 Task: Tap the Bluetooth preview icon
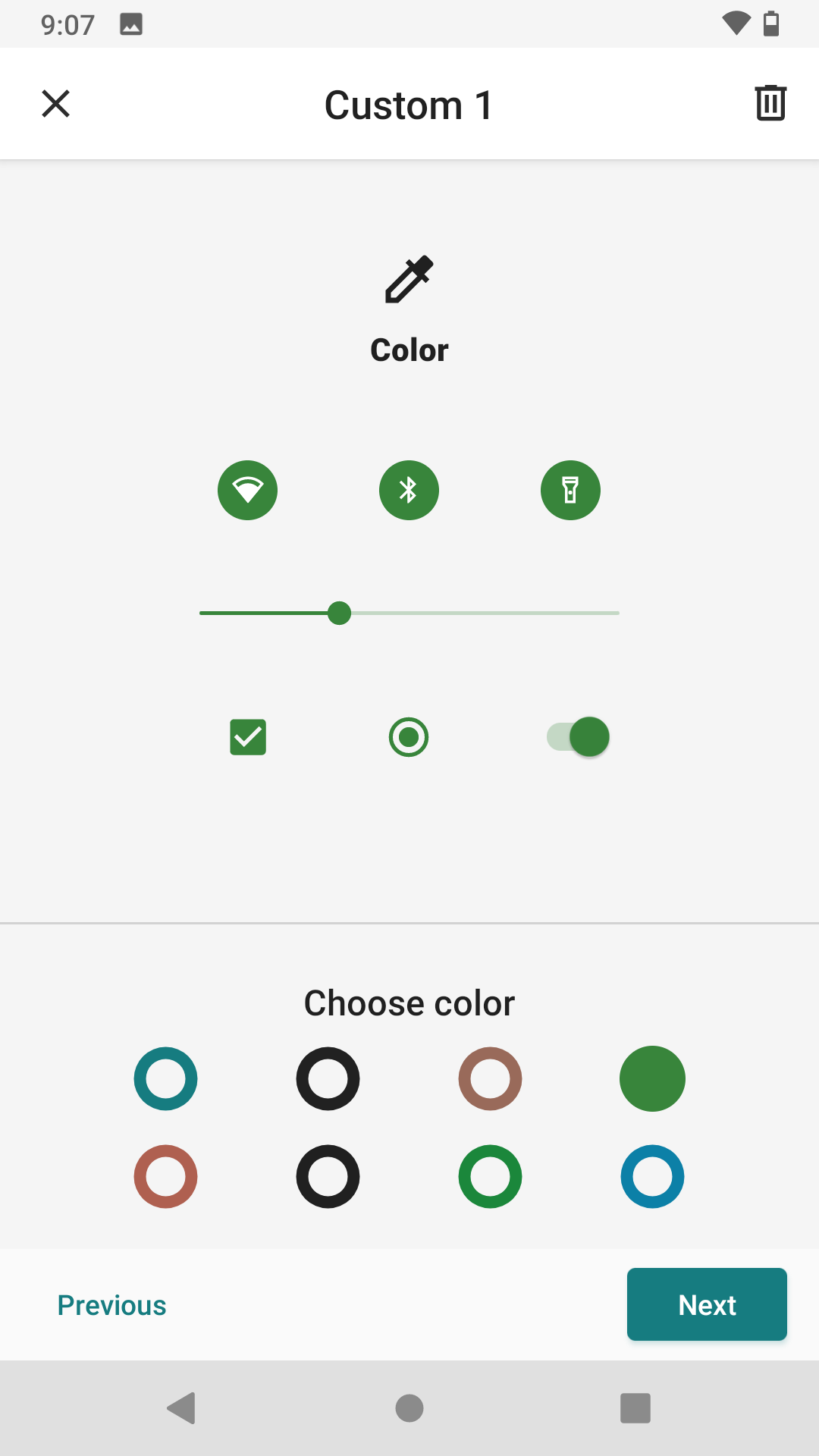409,490
